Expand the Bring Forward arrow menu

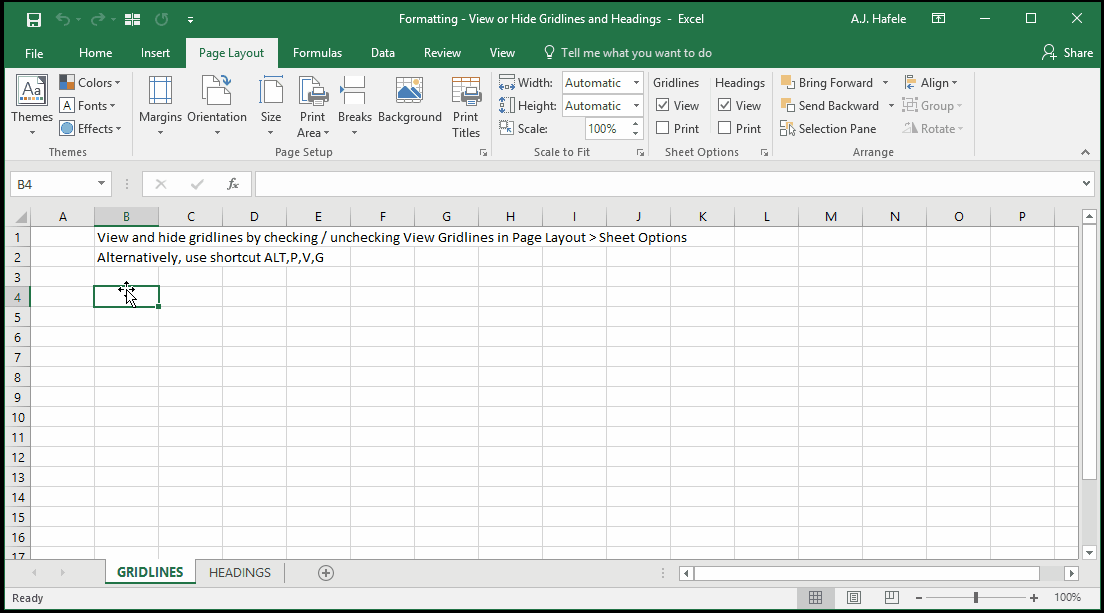coord(886,83)
